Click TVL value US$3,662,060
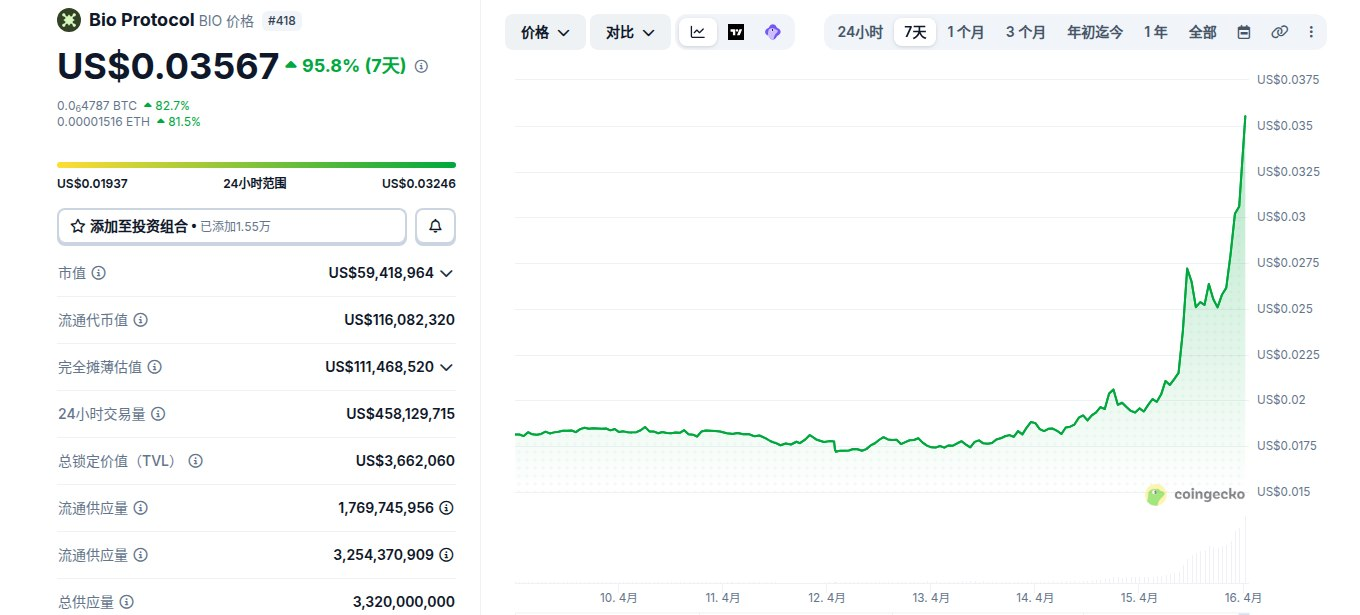 click(x=406, y=461)
